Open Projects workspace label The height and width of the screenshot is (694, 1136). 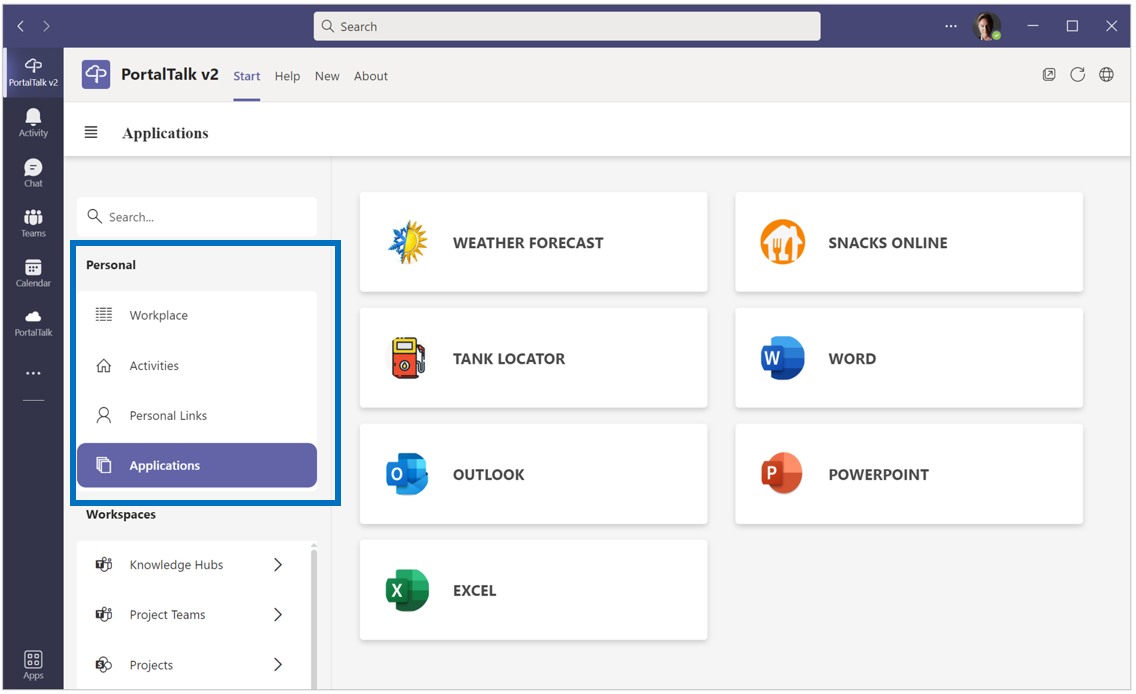151,665
